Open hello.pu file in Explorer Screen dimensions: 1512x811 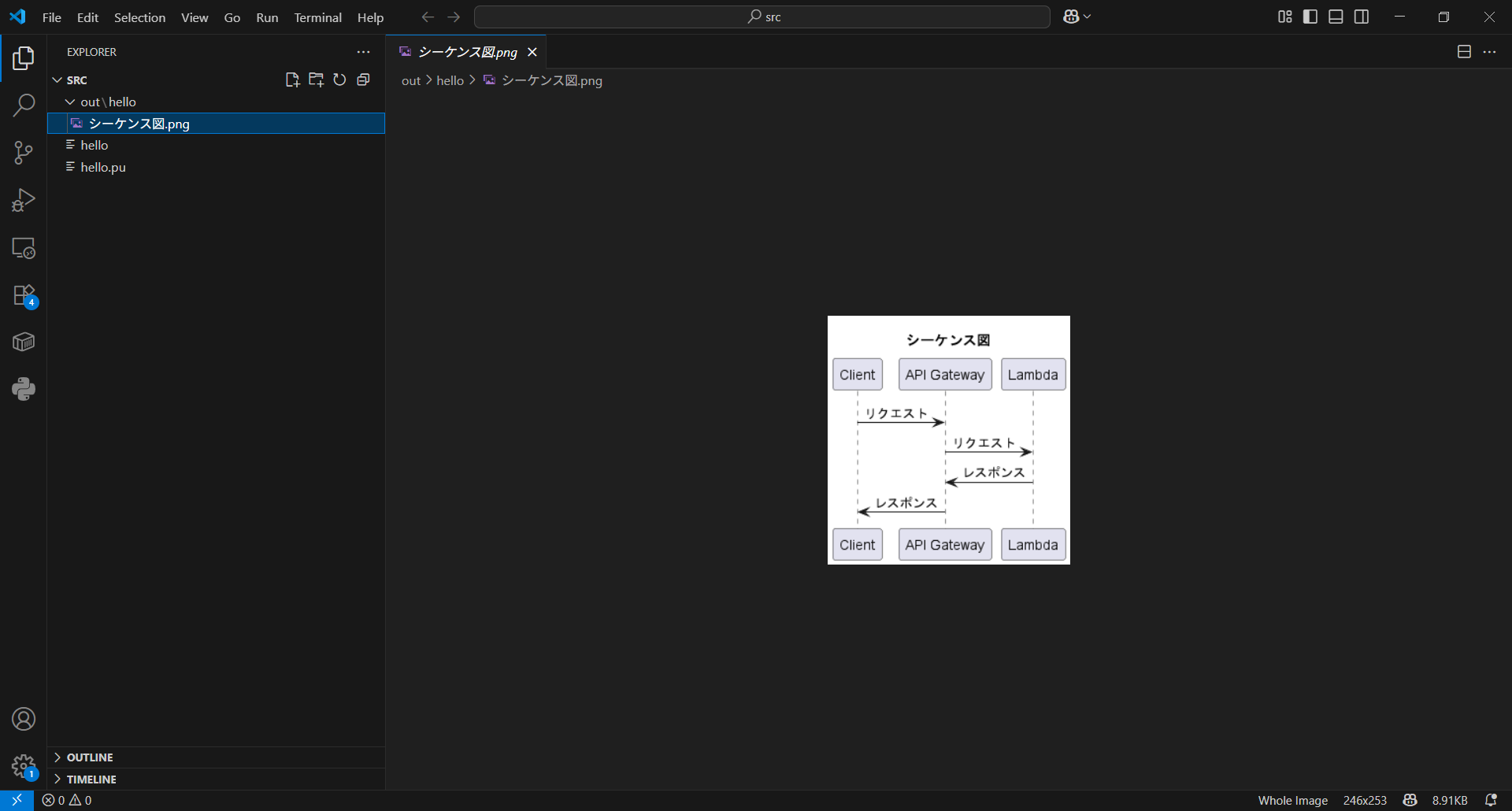103,167
